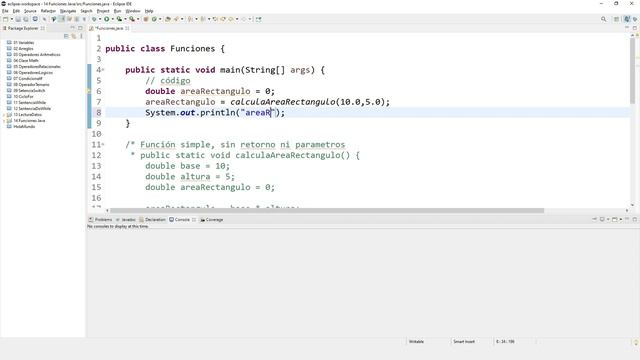
Task: Minimize the Package Explorer panel
Action: pos(73,28)
